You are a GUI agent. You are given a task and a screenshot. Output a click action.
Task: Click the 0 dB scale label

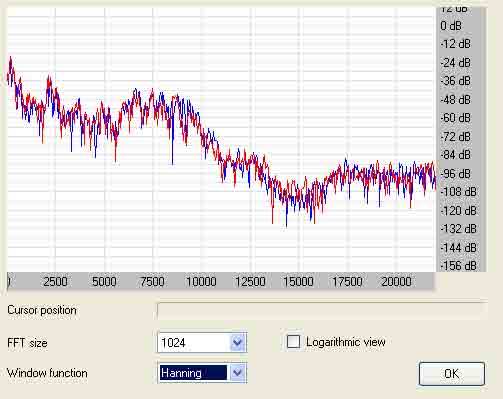pyautogui.click(x=451, y=26)
